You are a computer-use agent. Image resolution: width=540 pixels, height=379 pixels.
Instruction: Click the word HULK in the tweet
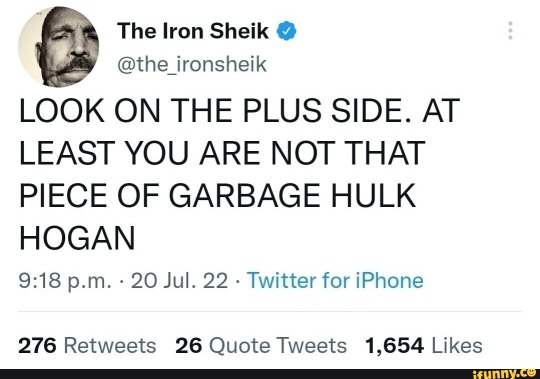pos(373,196)
